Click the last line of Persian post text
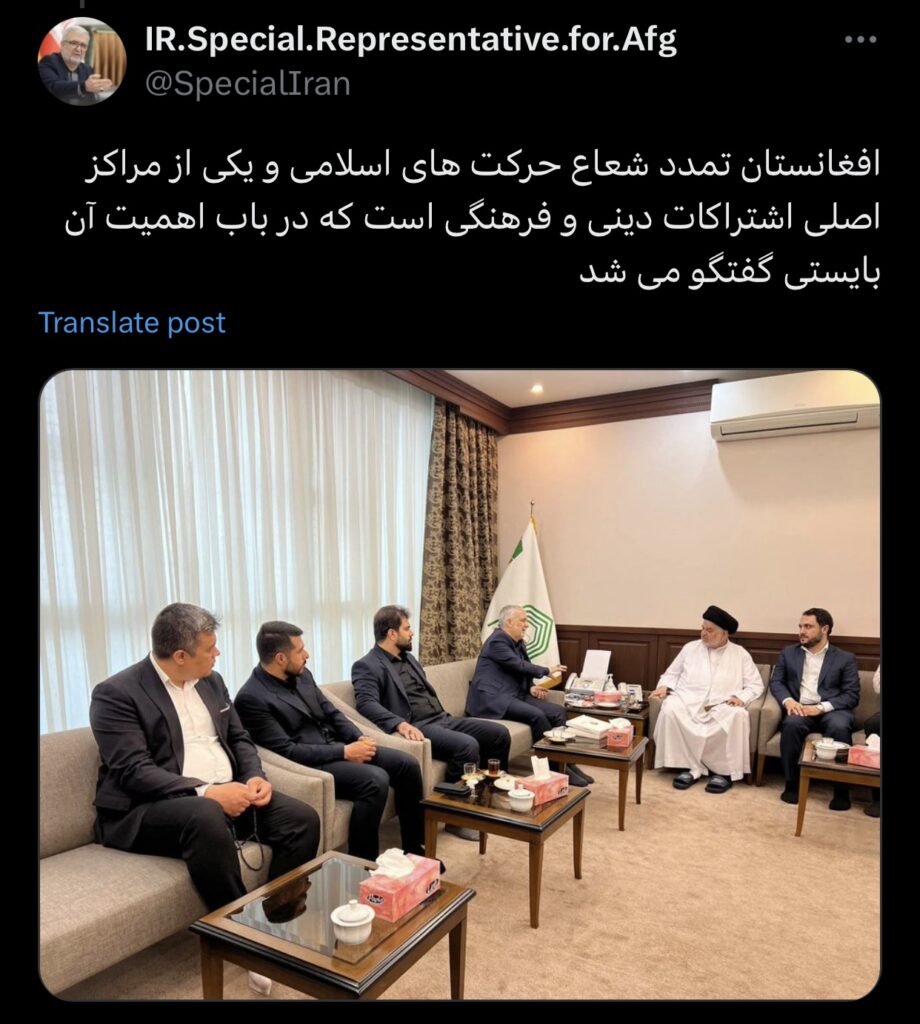 click(x=730, y=272)
